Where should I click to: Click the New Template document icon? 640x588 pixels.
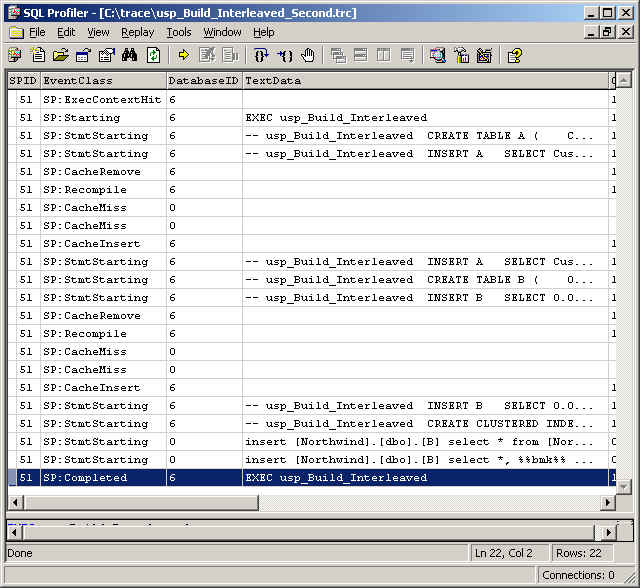(x=38, y=55)
